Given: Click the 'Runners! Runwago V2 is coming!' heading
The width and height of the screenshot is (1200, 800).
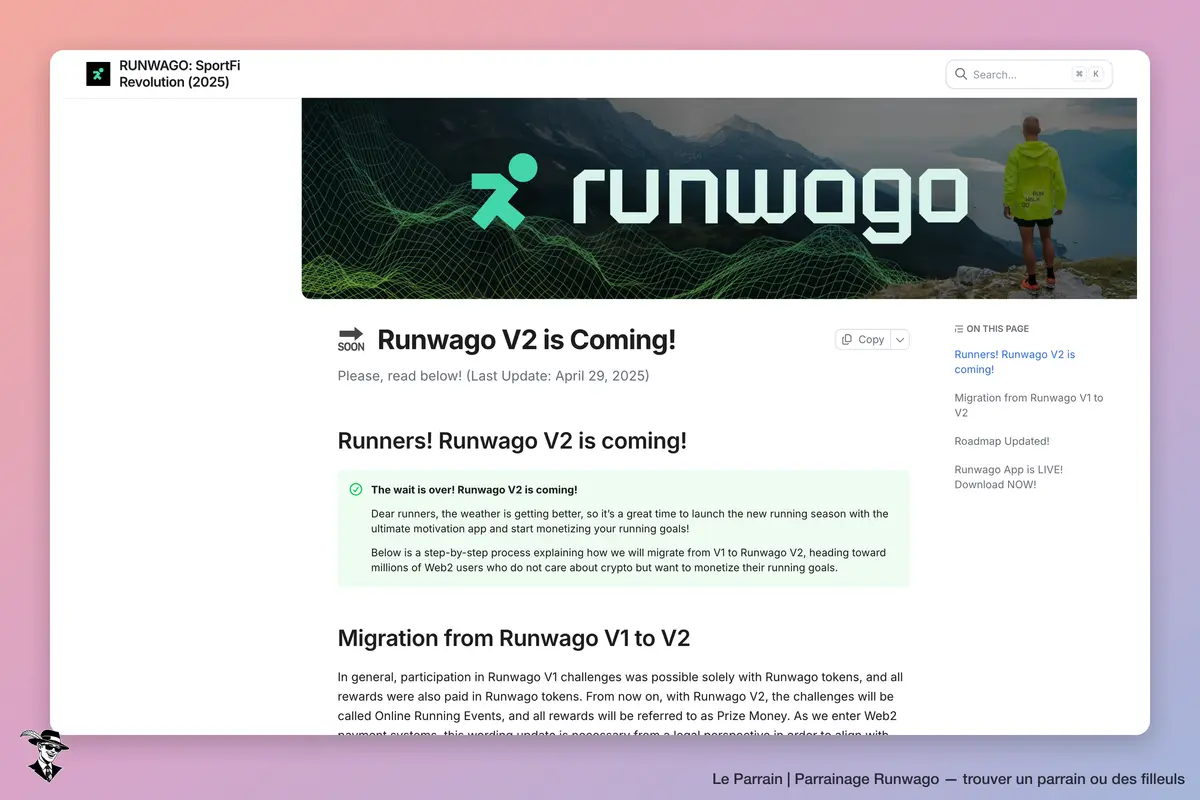Looking at the screenshot, I should pos(512,441).
